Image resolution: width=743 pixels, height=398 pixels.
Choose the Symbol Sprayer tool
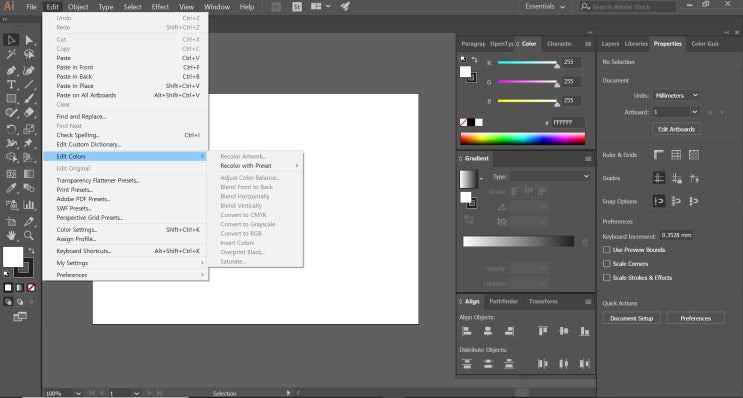point(11,205)
